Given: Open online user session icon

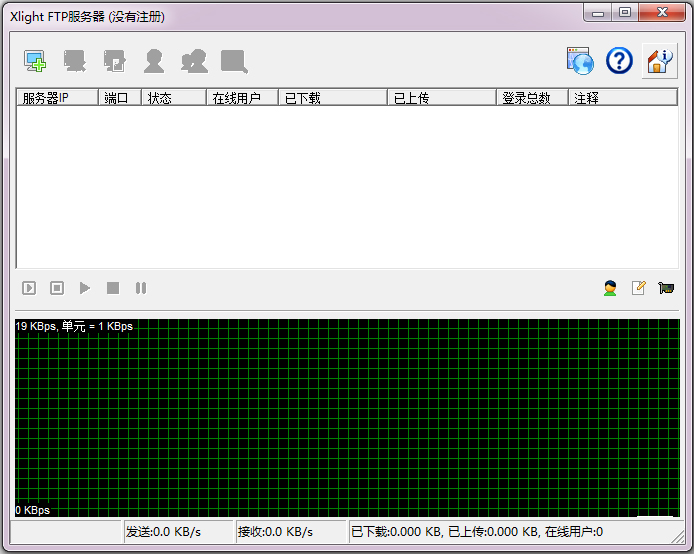Looking at the screenshot, I should (610, 288).
